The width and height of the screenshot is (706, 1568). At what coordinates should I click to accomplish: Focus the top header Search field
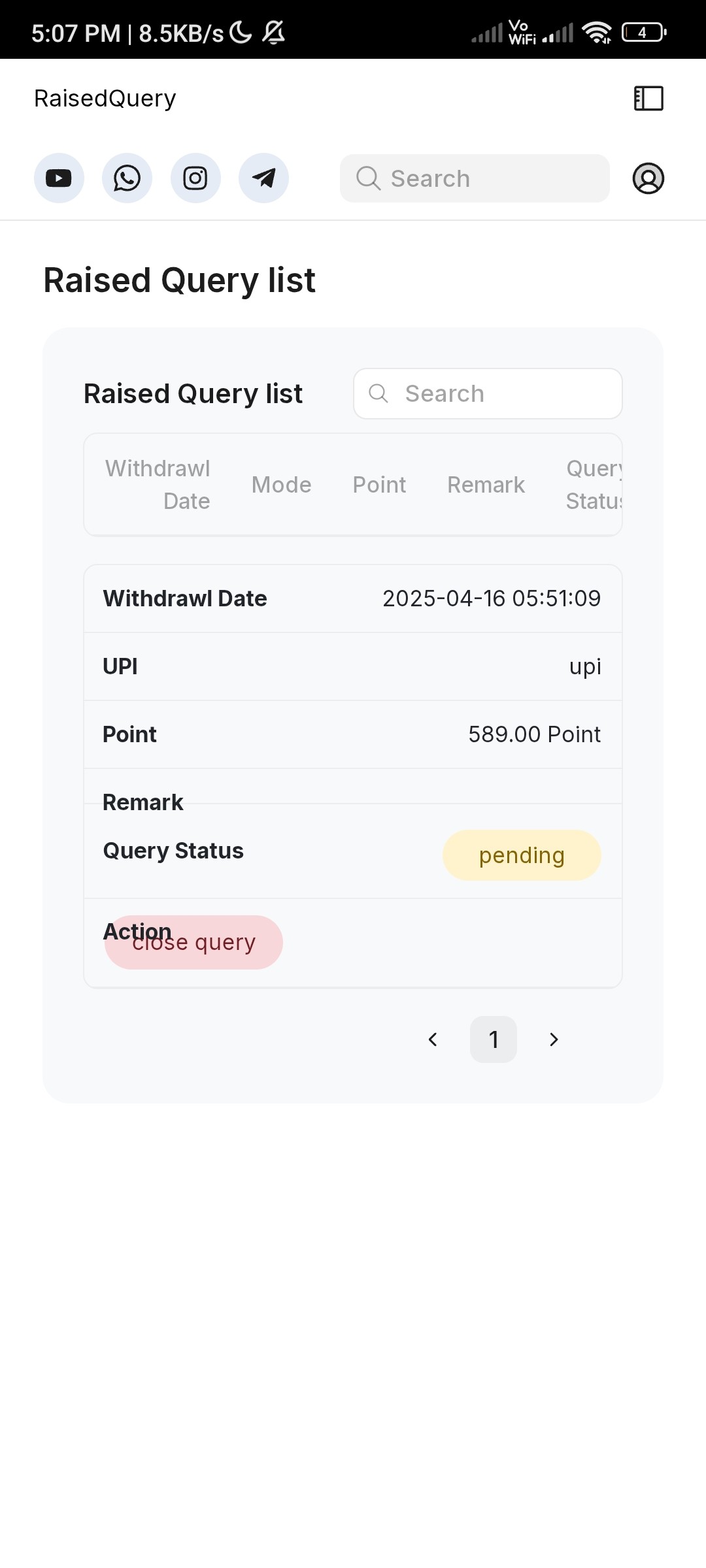point(475,178)
